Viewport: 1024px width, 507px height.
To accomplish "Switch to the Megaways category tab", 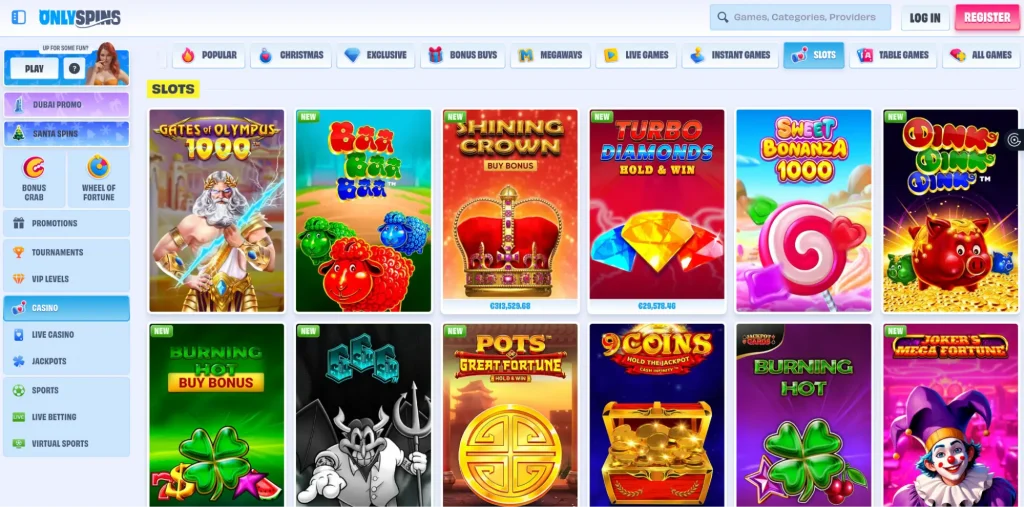I will [551, 56].
